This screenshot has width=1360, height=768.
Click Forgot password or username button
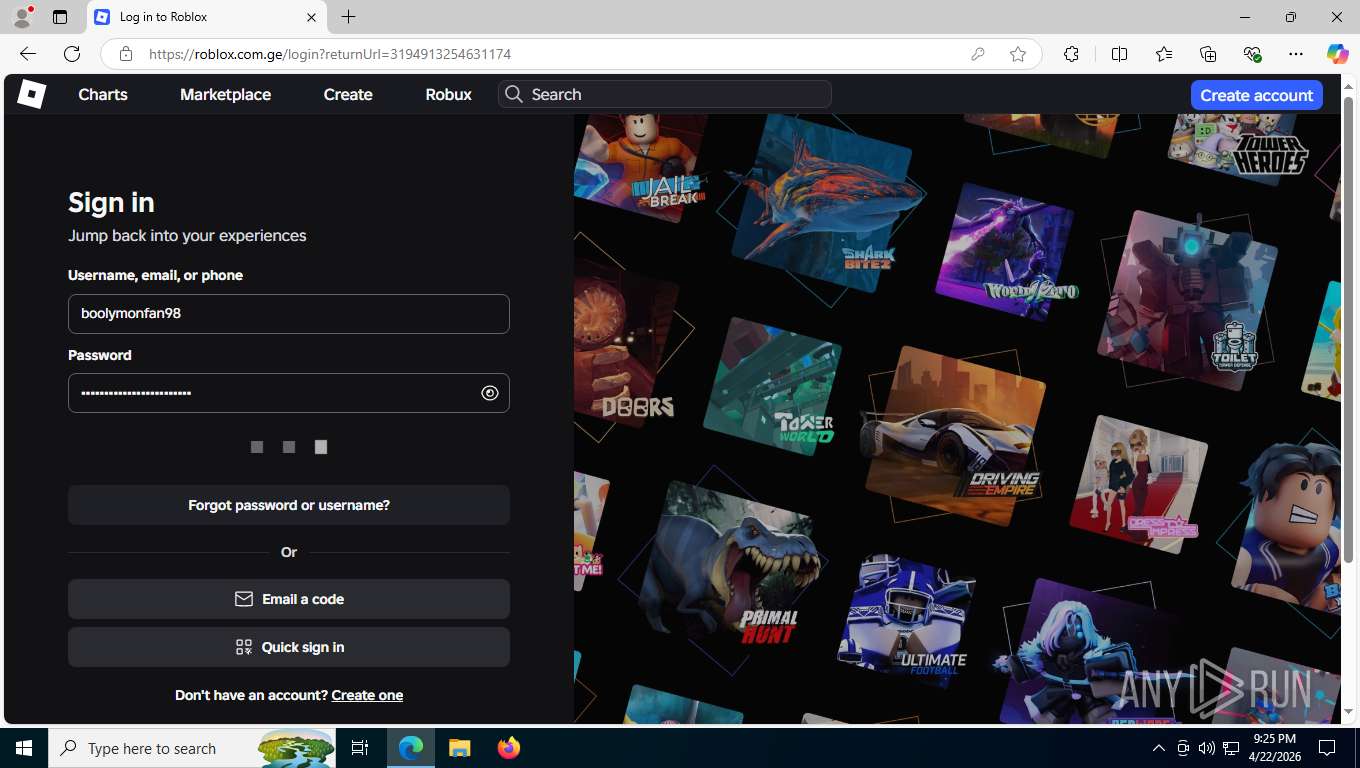(x=289, y=505)
